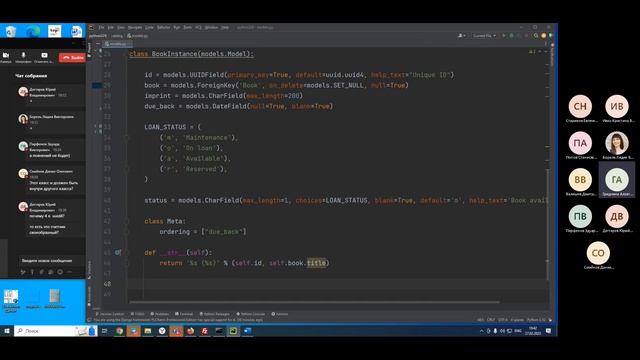Open the Structure side tool tab
This screenshot has height=360, width=640.
(89, 269)
